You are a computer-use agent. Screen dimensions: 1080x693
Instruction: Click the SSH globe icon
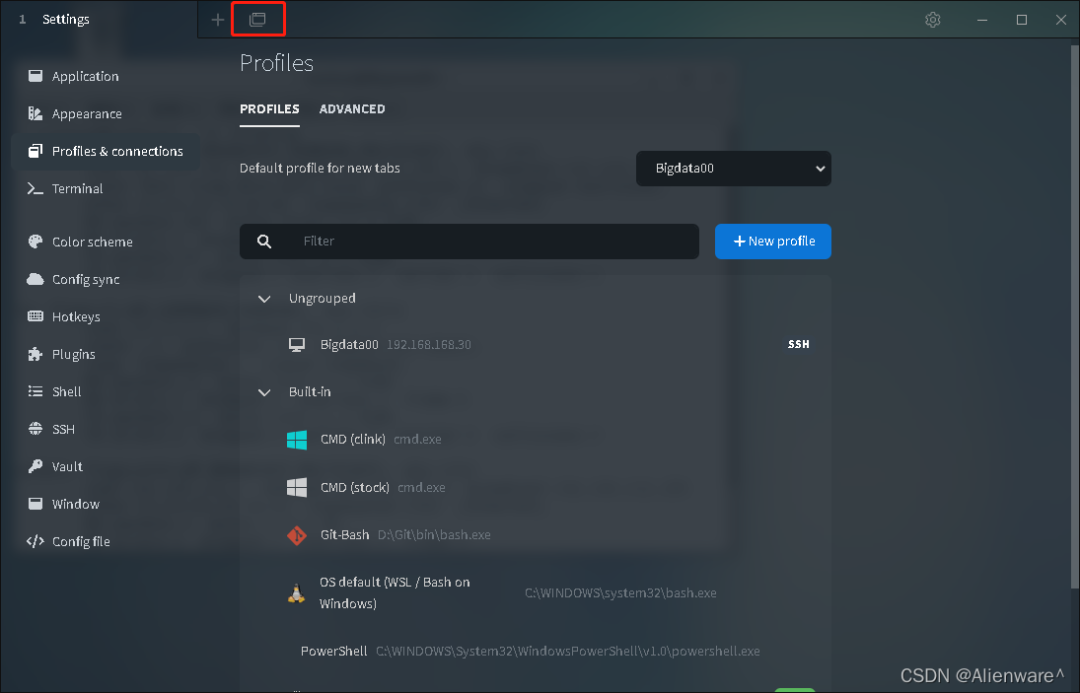coord(35,428)
